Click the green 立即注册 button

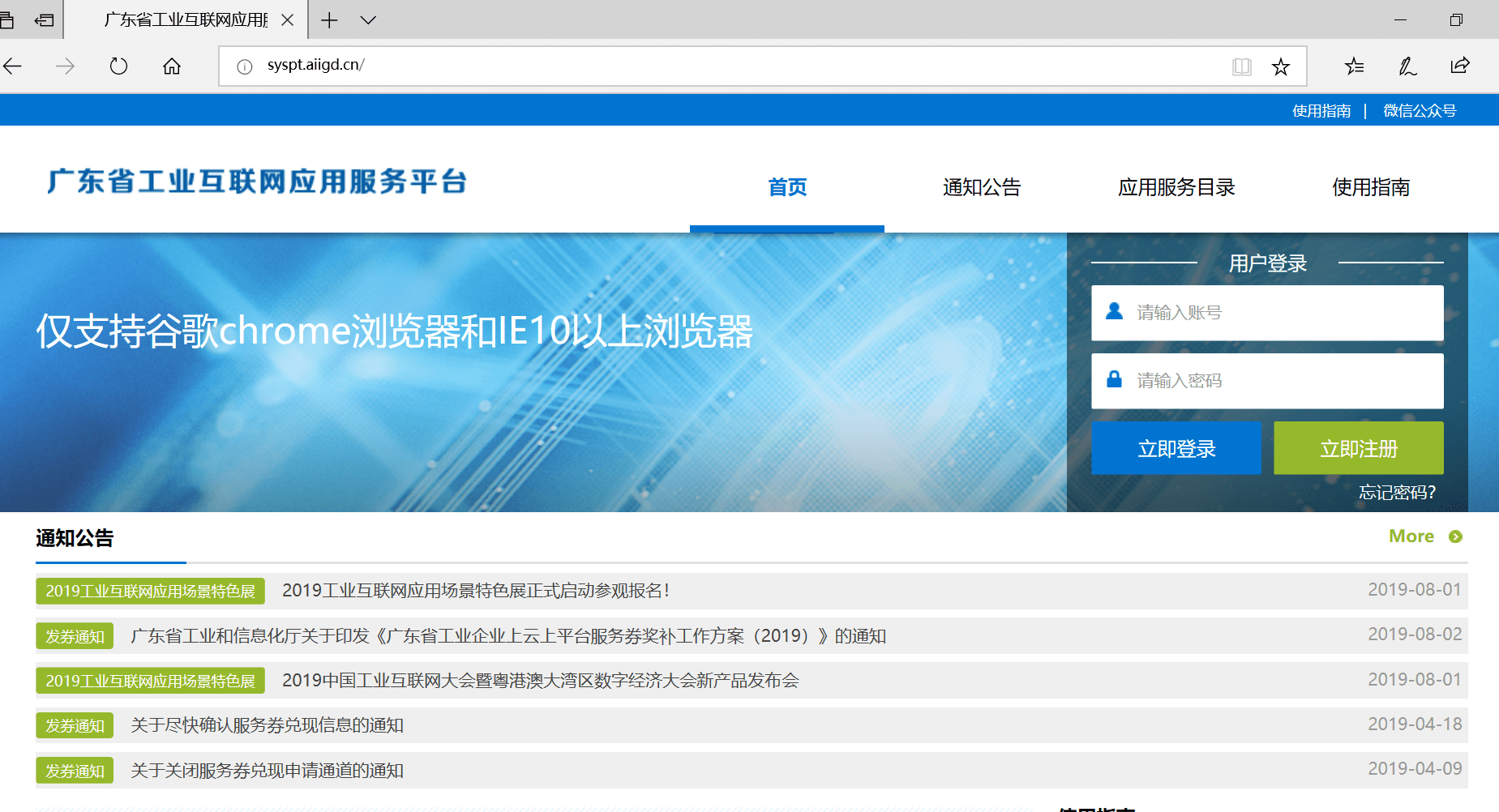pyautogui.click(x=1358, y=448)
